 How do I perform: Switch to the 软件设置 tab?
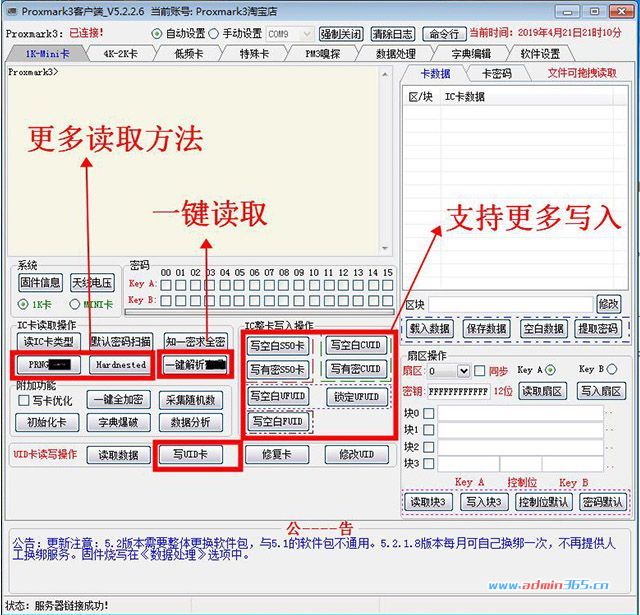[540, 54]
